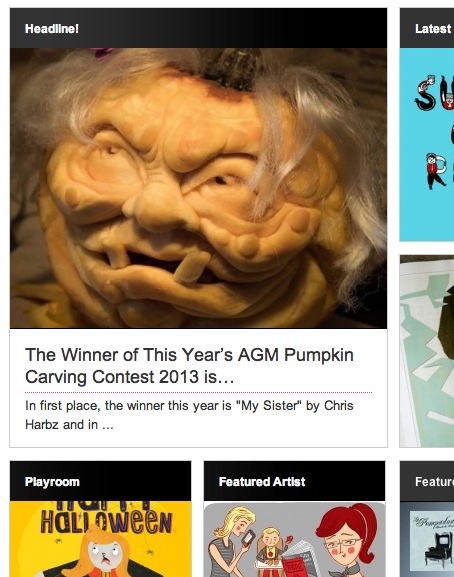The image size is (454, 577).
Task: Open the carved pumpkin headline image
Action: point(198,188)
